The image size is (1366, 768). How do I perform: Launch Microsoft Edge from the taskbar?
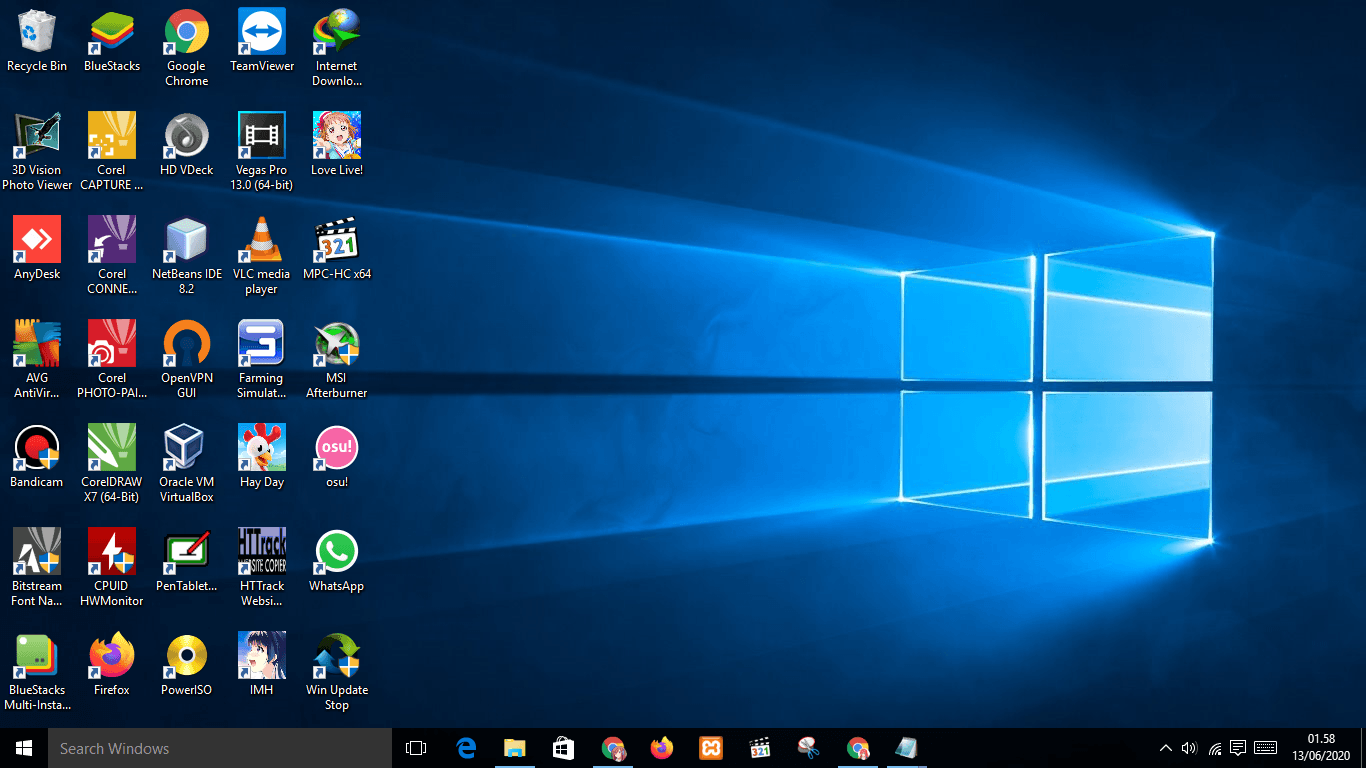coord(466,748)
